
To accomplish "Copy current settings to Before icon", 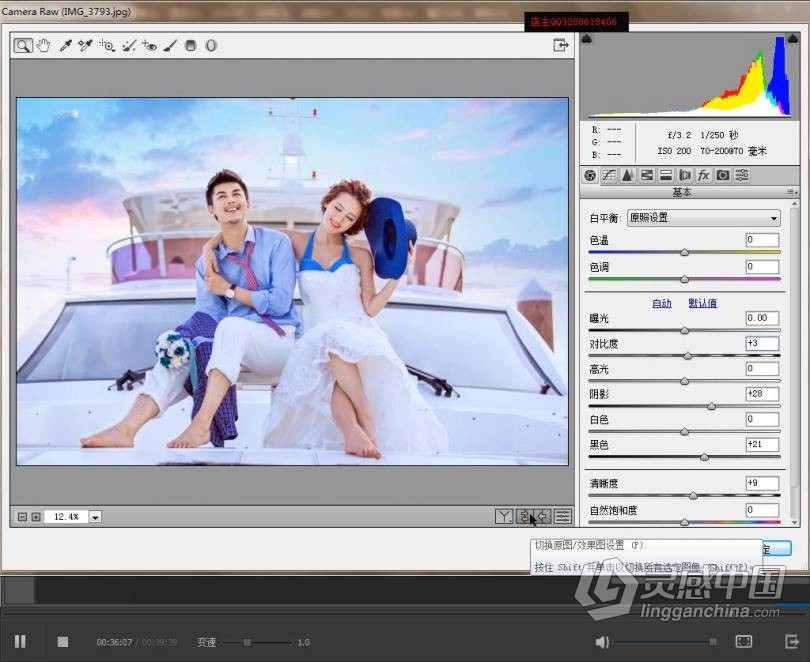I will pyautogui.click(x=543, y=516).
